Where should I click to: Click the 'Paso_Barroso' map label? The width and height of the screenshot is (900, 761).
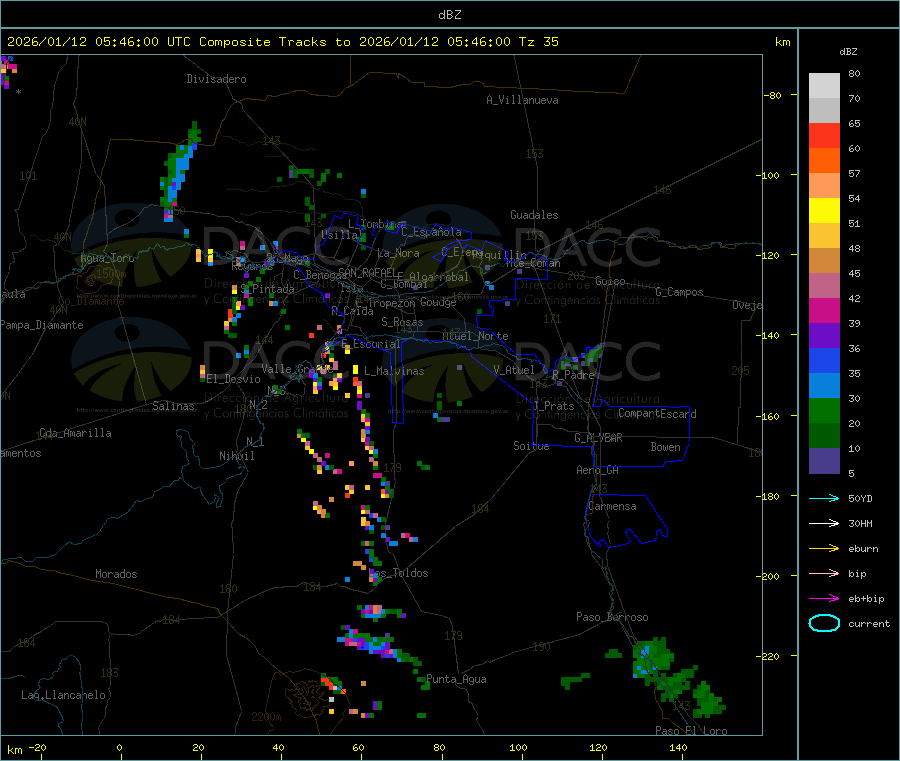pyautogui.click(x=612, y=617)
